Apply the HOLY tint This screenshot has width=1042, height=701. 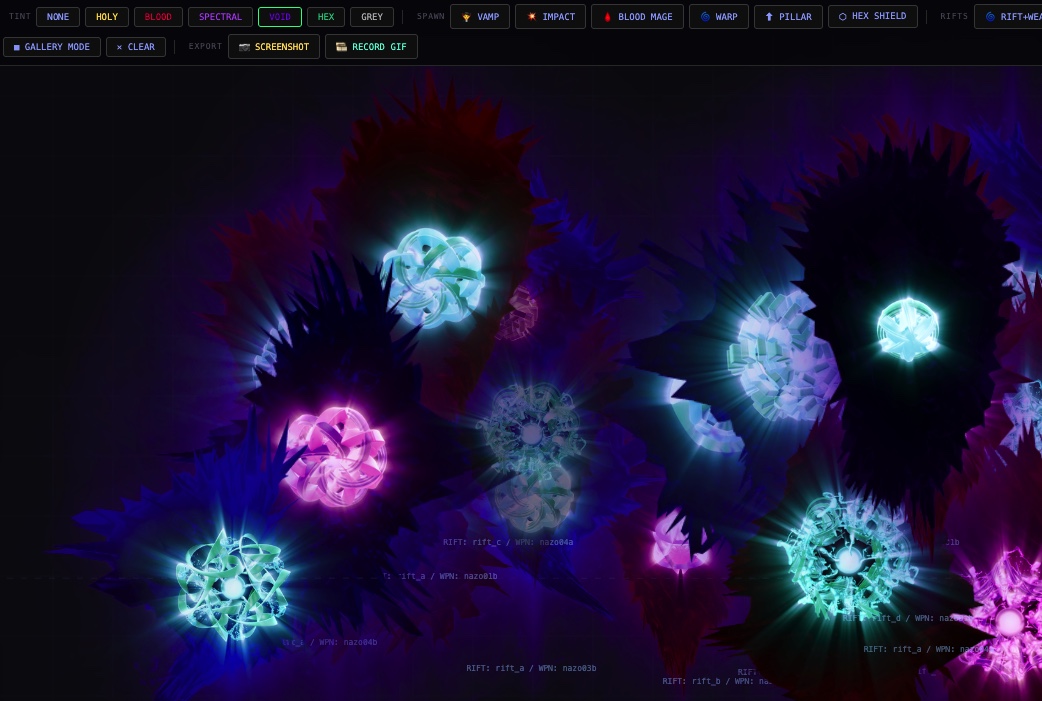tap(106, 17)
